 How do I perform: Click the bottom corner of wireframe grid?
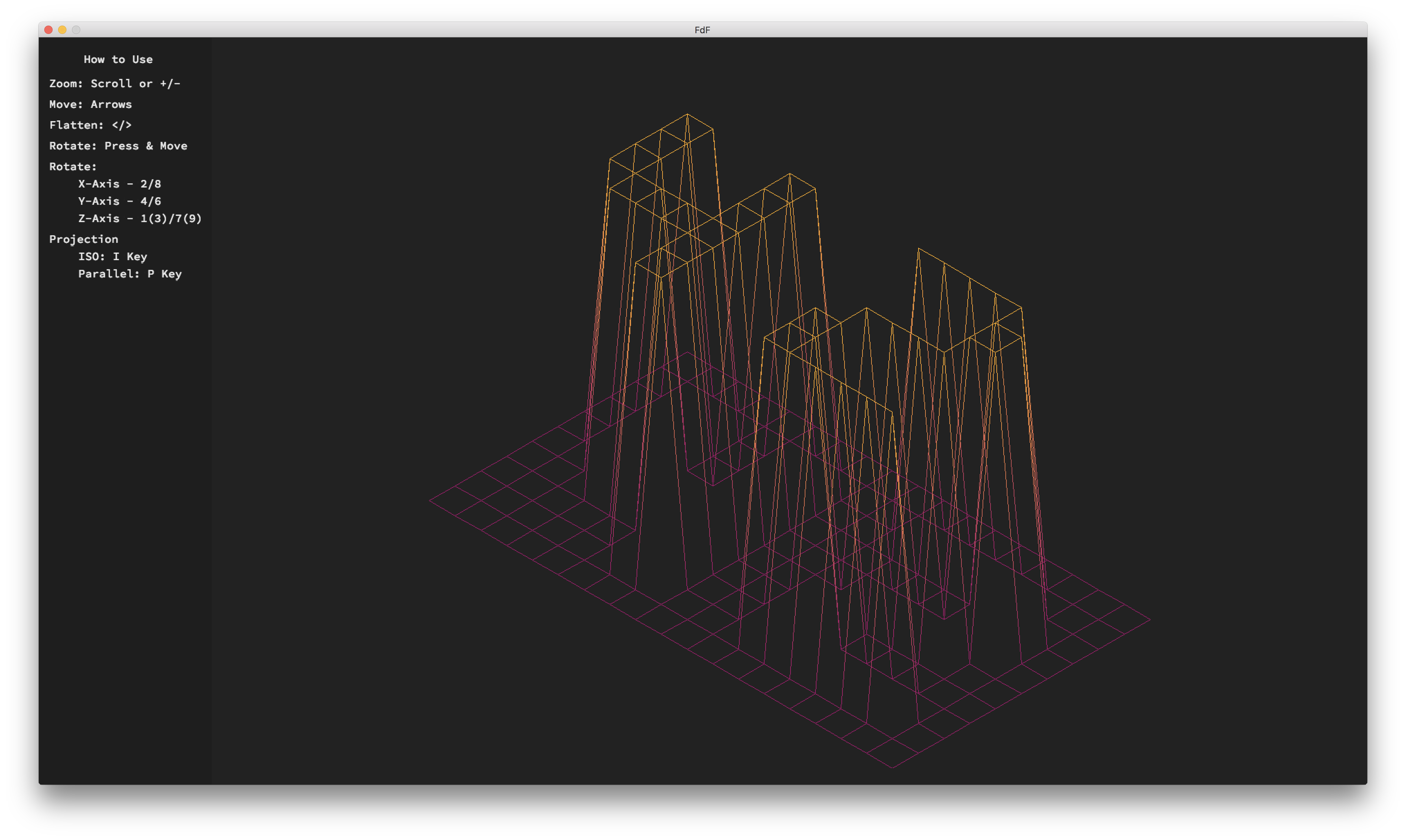pyautogui.click(x=893, y=768)
